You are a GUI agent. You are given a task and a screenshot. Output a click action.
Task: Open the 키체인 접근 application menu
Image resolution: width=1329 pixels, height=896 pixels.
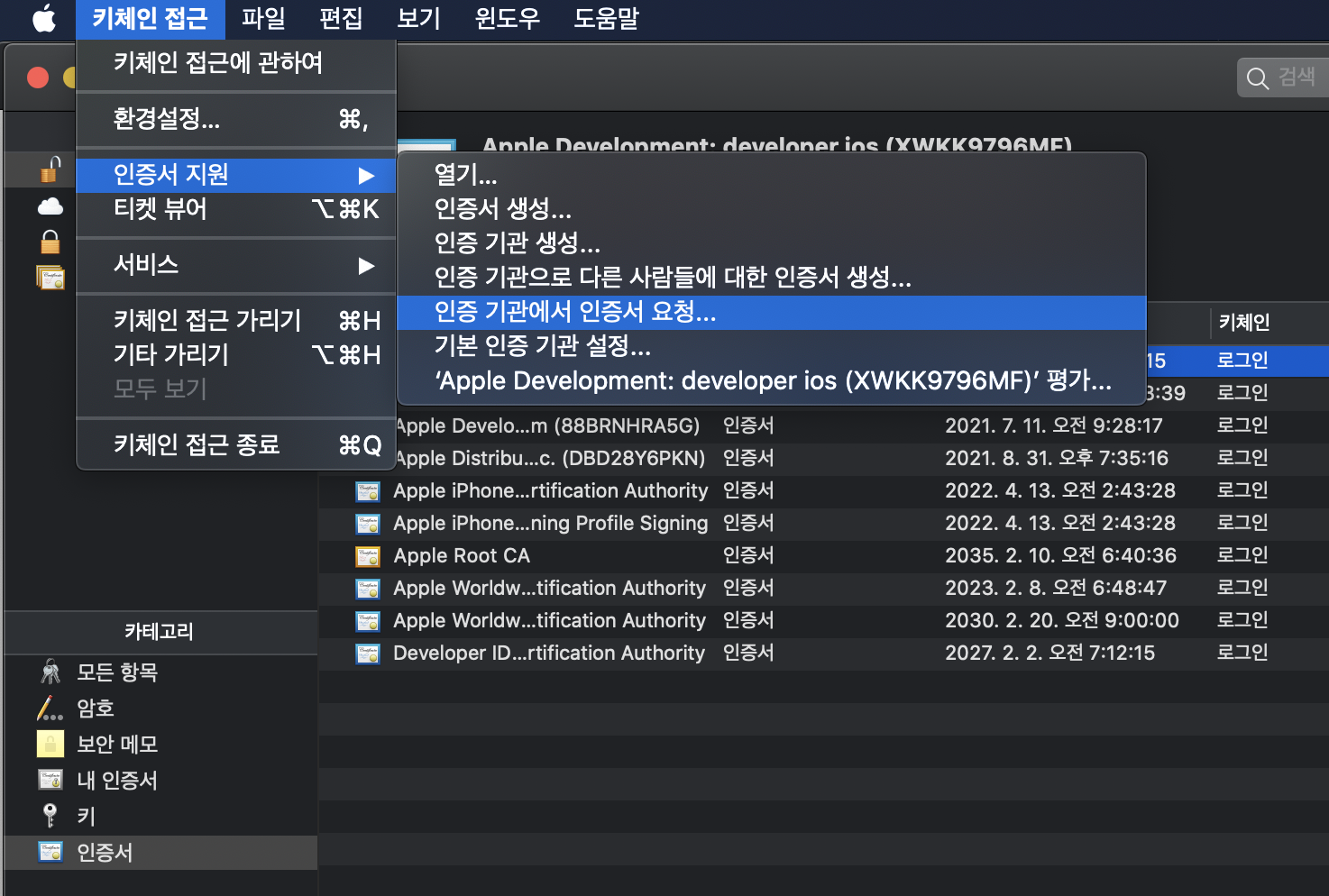[150, 18]
